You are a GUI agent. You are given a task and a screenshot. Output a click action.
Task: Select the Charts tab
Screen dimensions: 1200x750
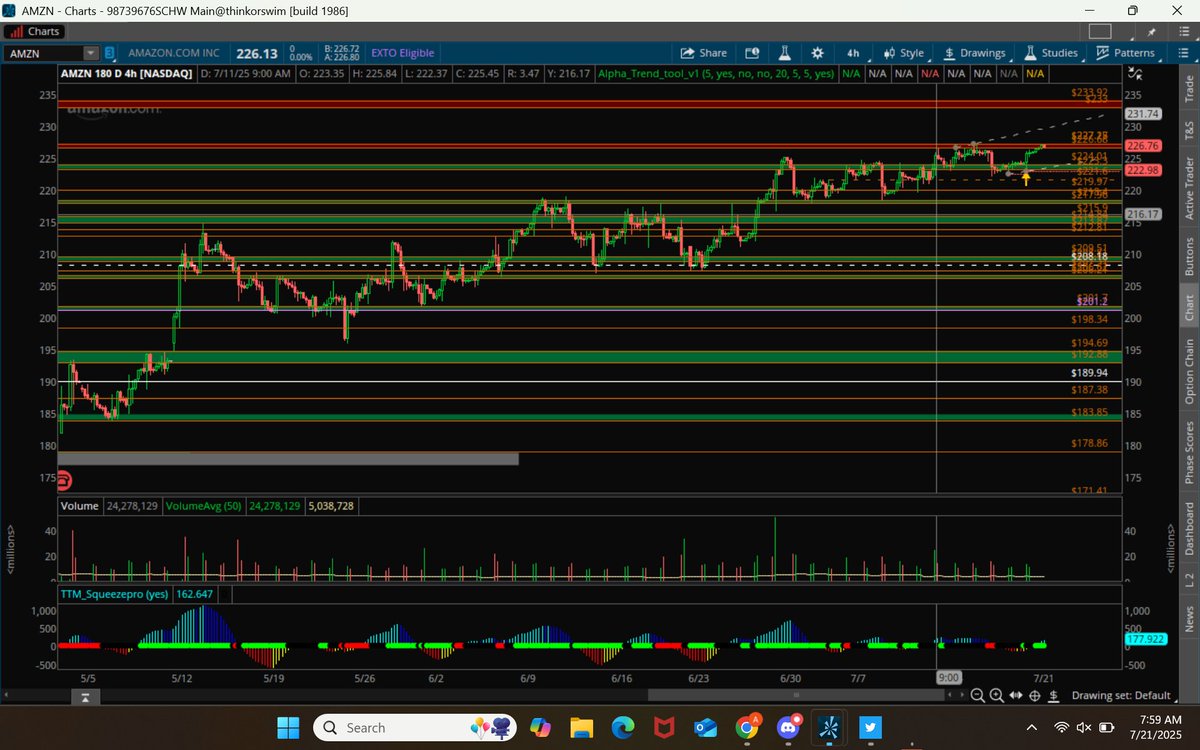pos(36,31)
